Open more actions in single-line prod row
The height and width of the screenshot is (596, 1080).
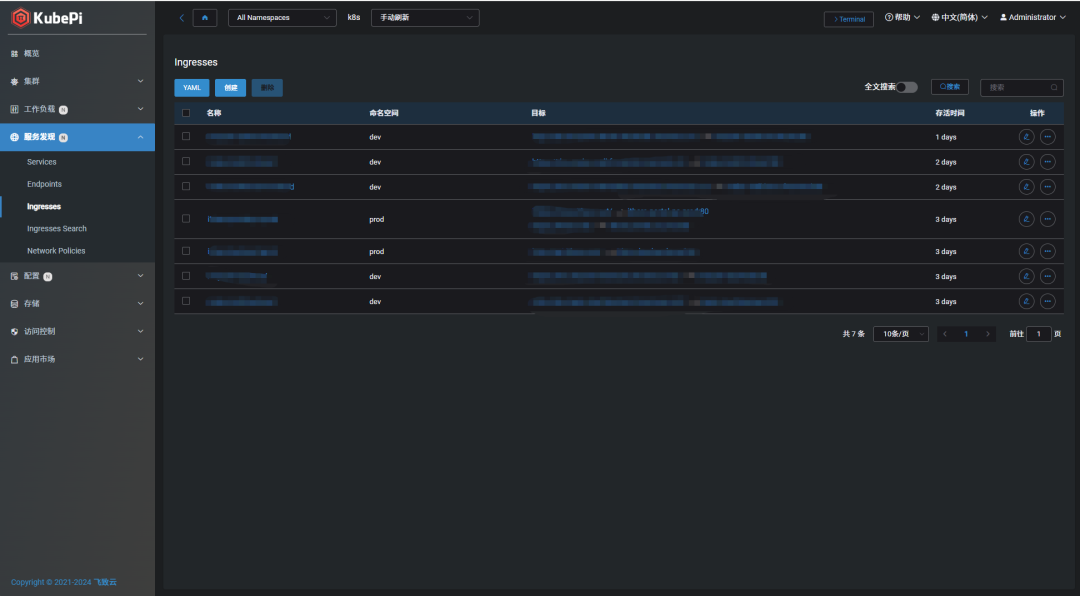click(1048, 251)
